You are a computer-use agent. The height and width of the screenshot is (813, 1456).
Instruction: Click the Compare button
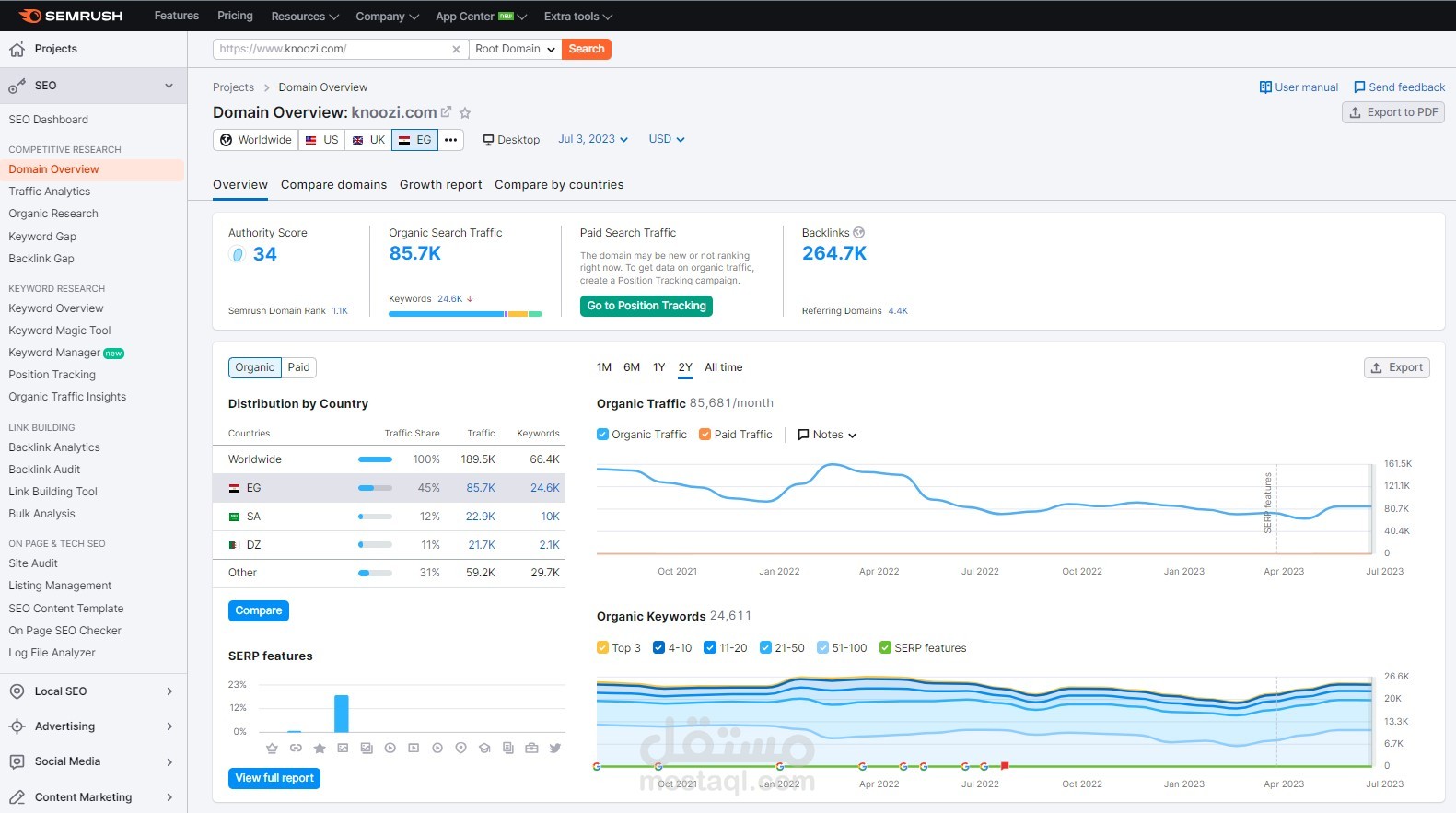coord(259,610)
